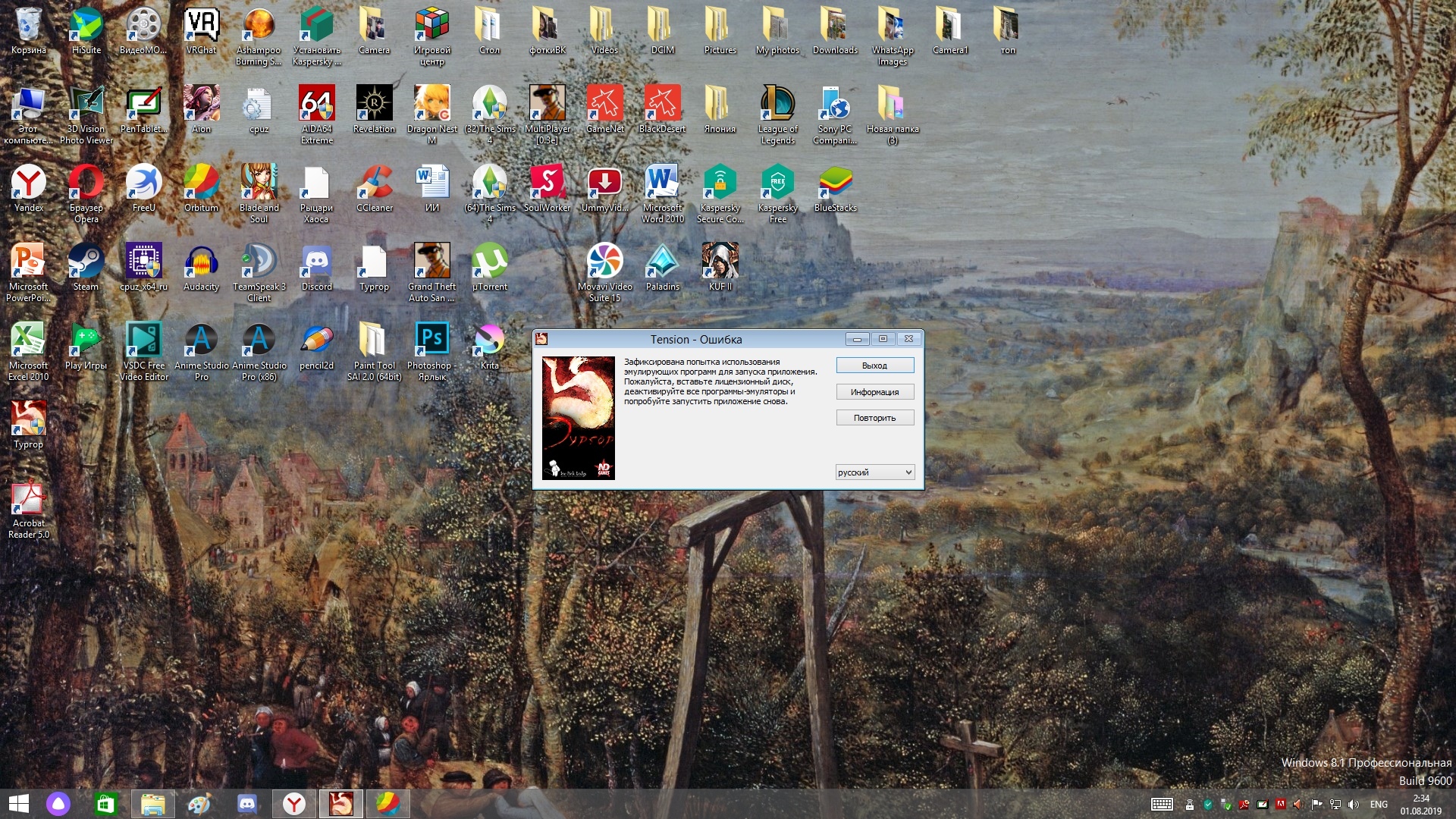Open the Ashampoo Burning Studio icon

pos(259,35)
